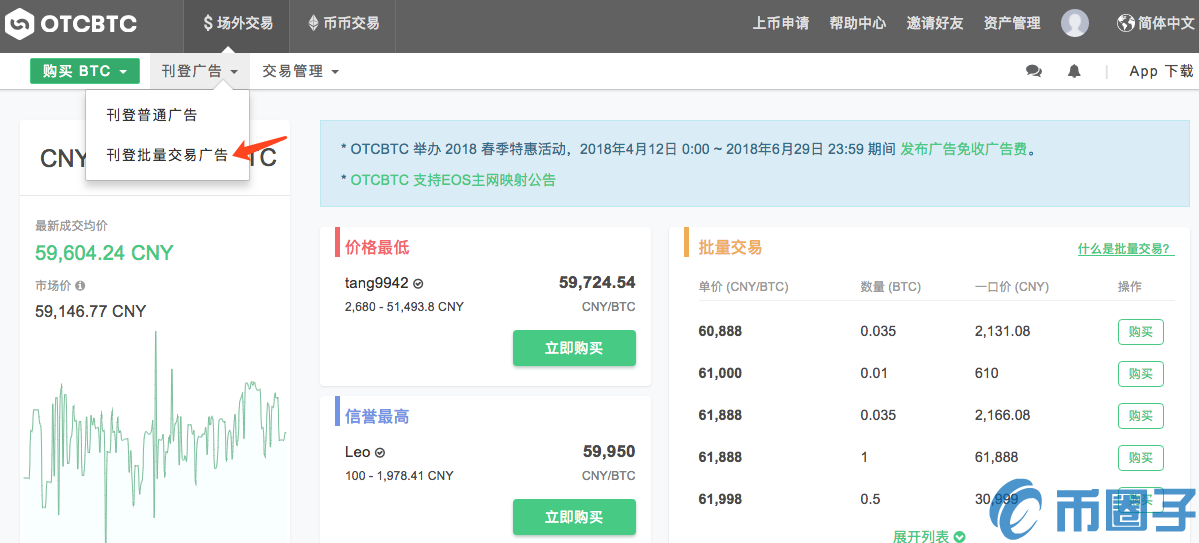This screenshot has width=1199, height=543.
Task: Select 刊登普通广告 menu entry
Action: tap(152, 115)
